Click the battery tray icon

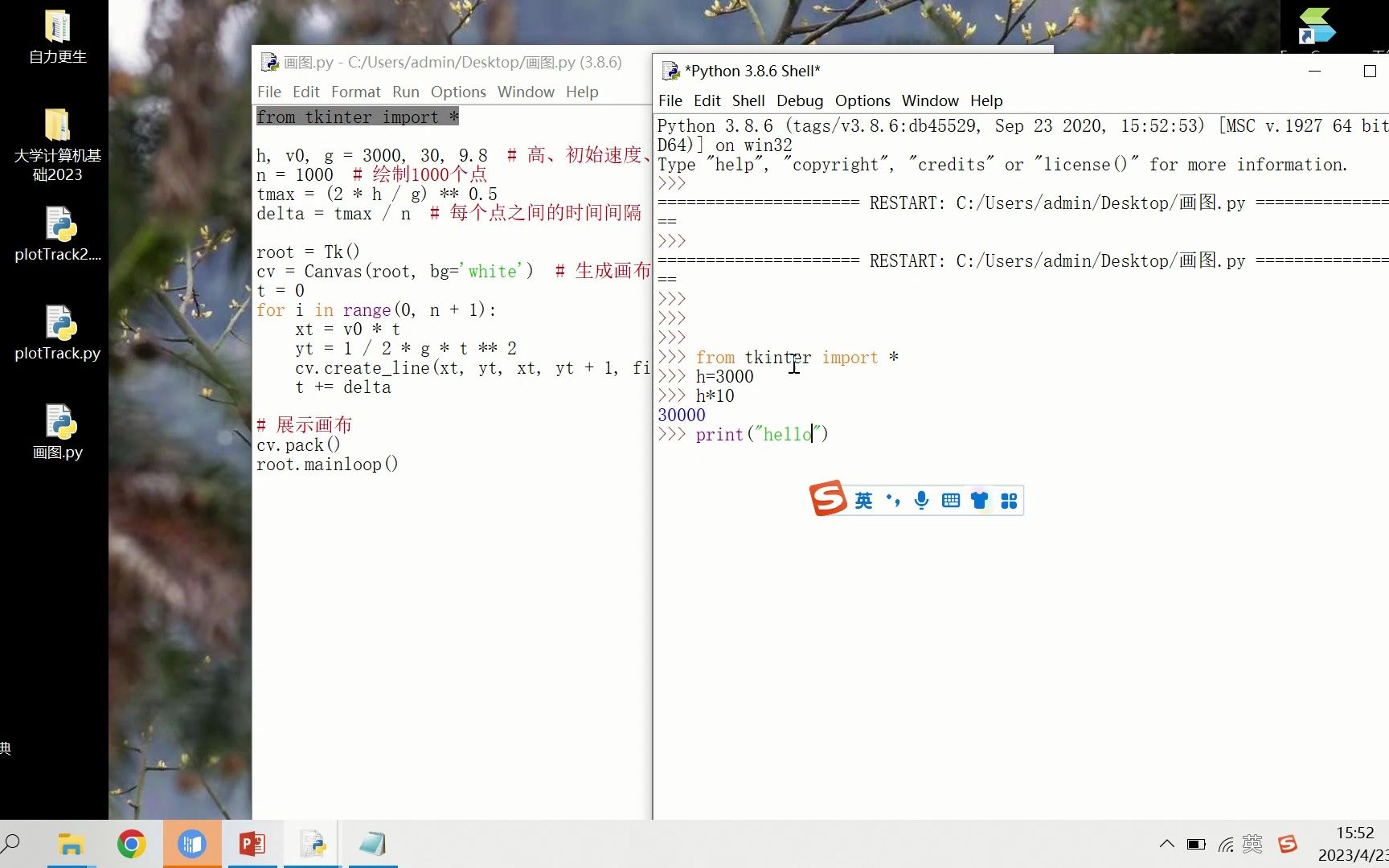[x=1196, y=844]
